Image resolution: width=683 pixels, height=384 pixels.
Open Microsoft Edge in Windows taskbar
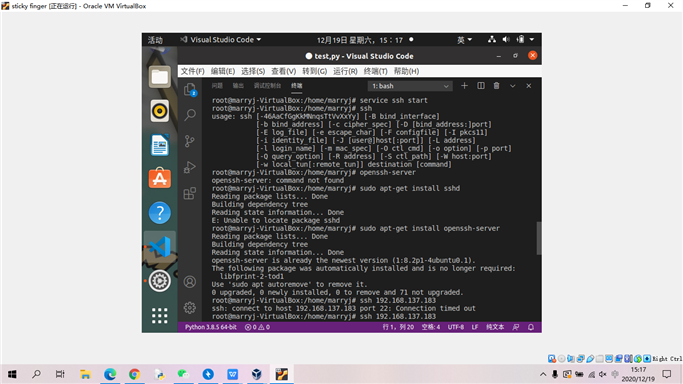pyautogui.click(x=110, y=374)
